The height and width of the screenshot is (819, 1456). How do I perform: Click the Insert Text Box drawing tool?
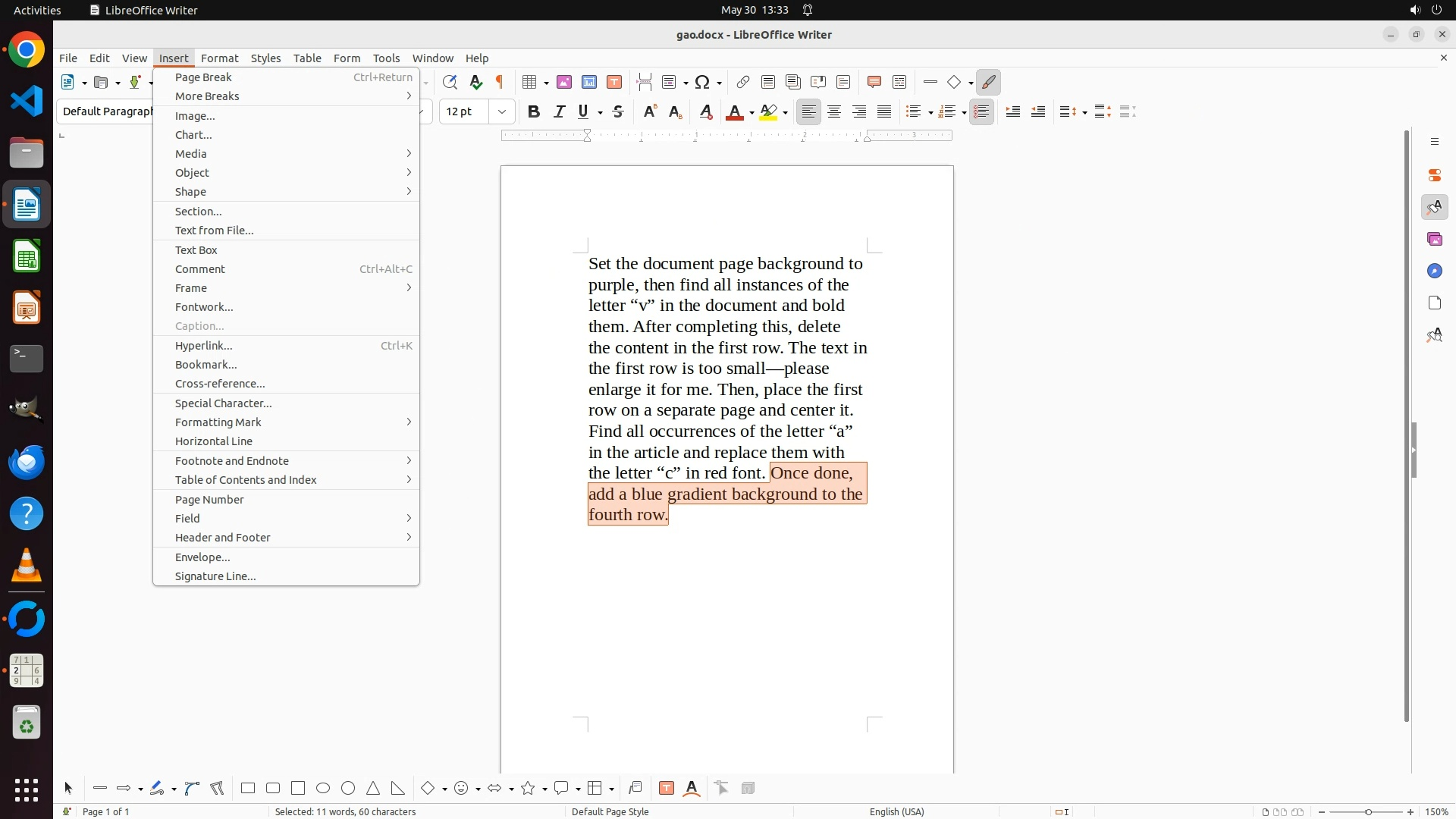point(667,788)
